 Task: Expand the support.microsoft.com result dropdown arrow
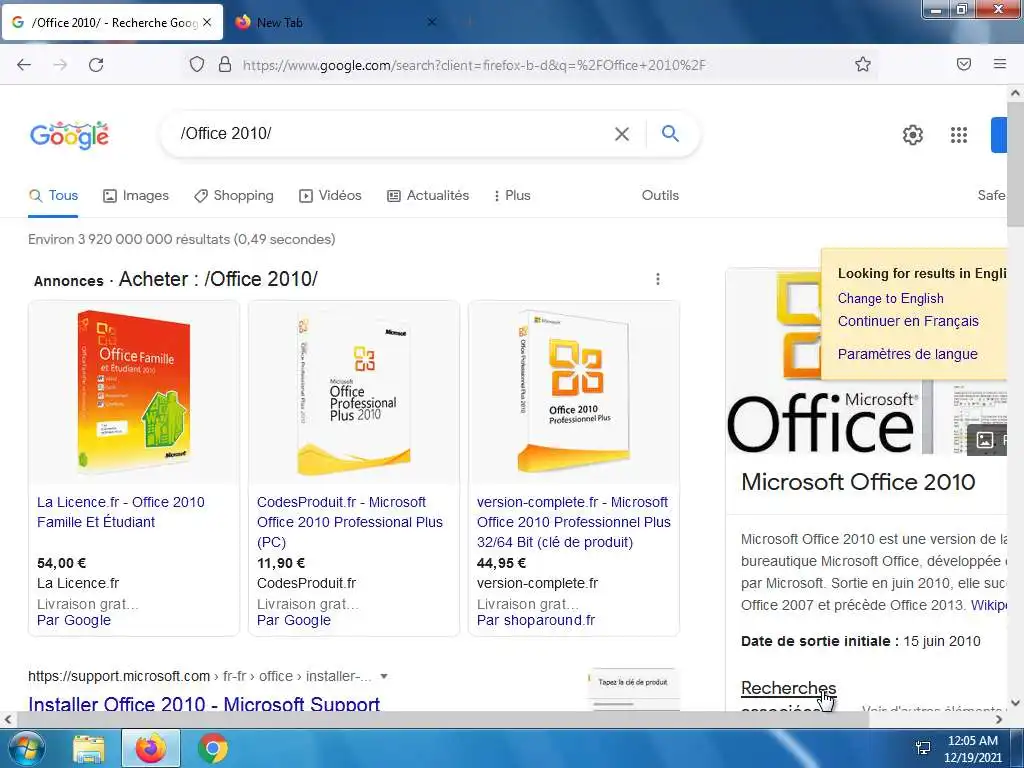click(384, 676)
